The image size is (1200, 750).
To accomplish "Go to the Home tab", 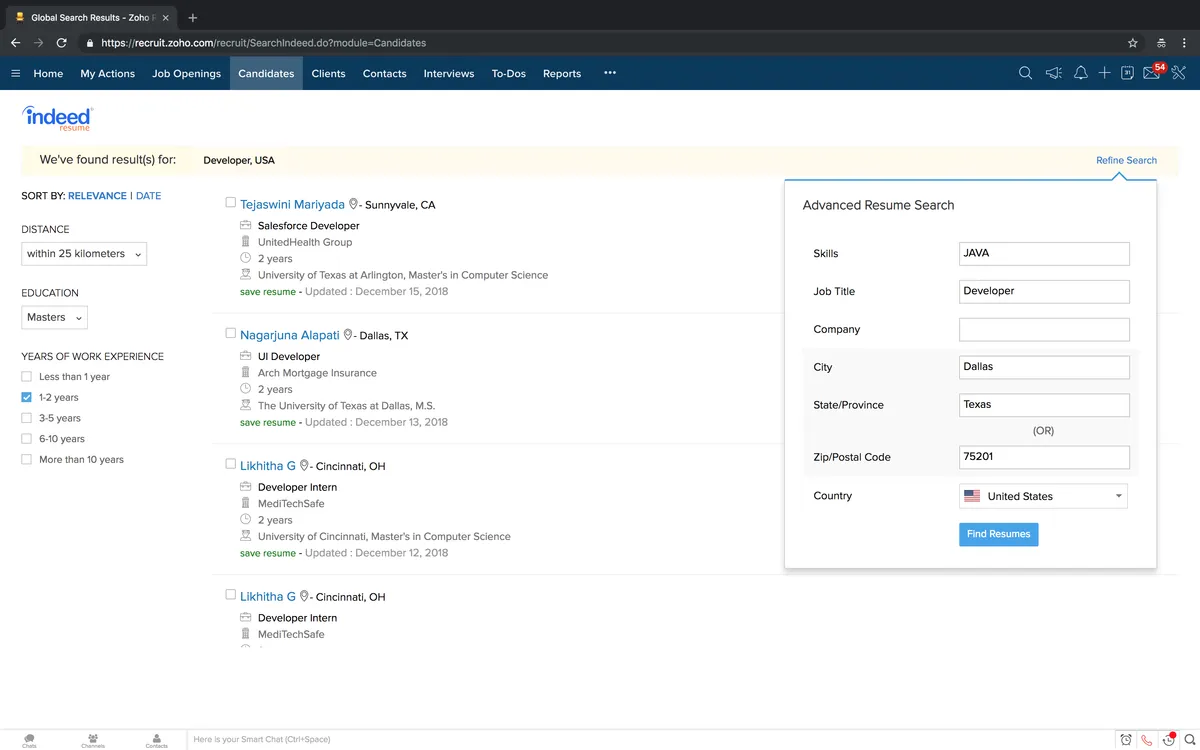I will click(x=48, y=73).
